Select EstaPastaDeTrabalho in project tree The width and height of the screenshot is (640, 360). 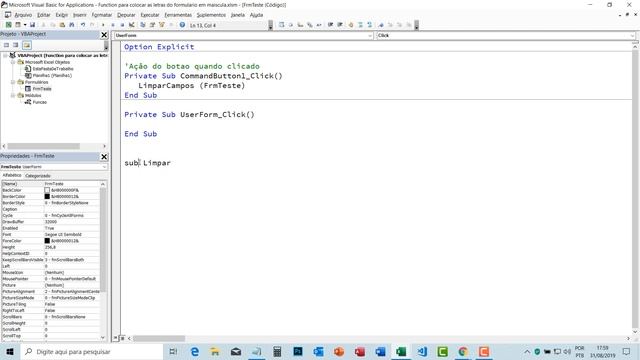point(53,69)
